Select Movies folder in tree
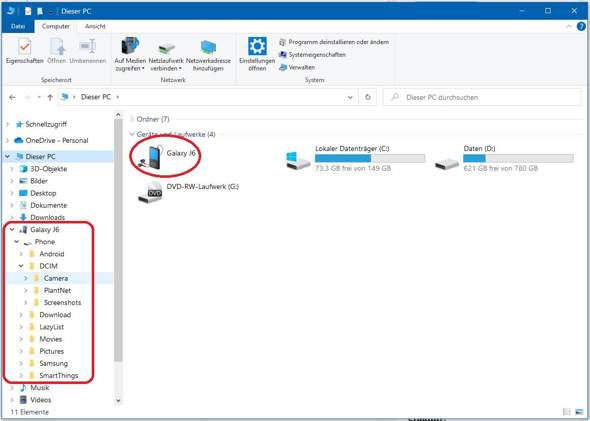Image resolution: width=590 pixels, height=421 pixels. (50, 339)
